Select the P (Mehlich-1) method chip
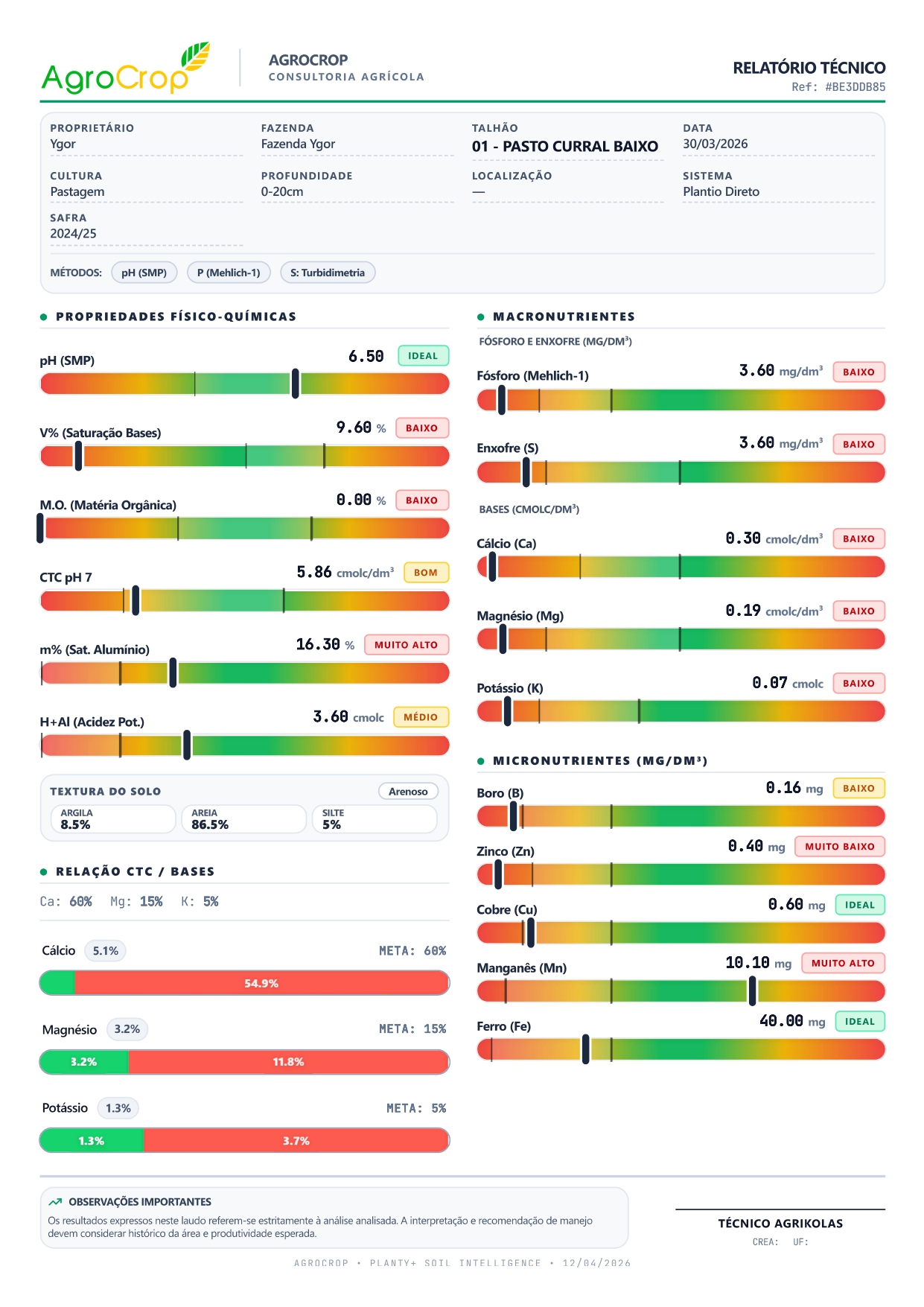 [229, 273]
